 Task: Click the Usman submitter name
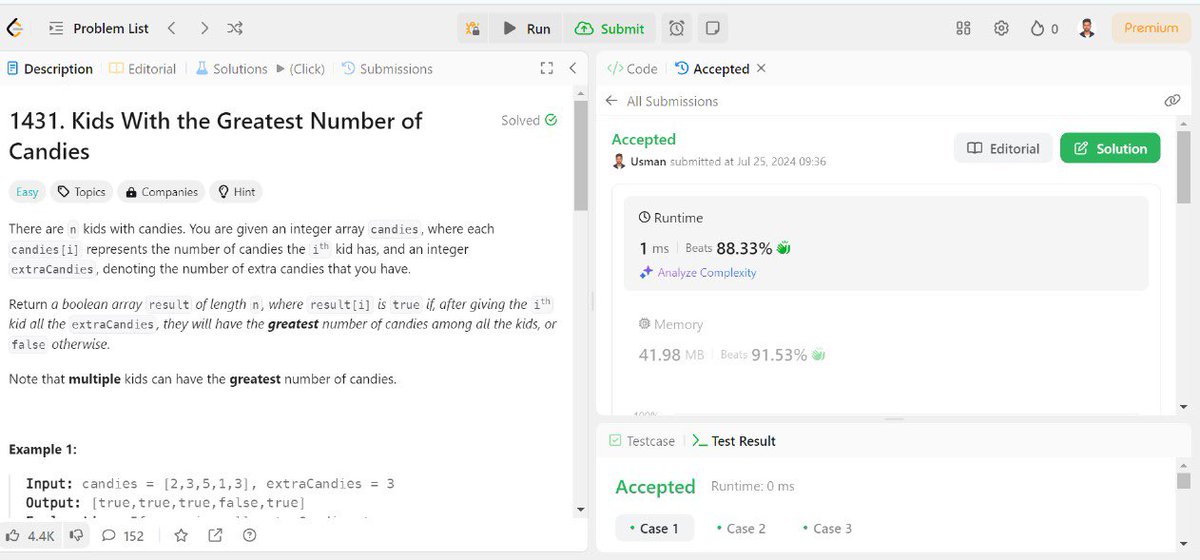[648, 162]
